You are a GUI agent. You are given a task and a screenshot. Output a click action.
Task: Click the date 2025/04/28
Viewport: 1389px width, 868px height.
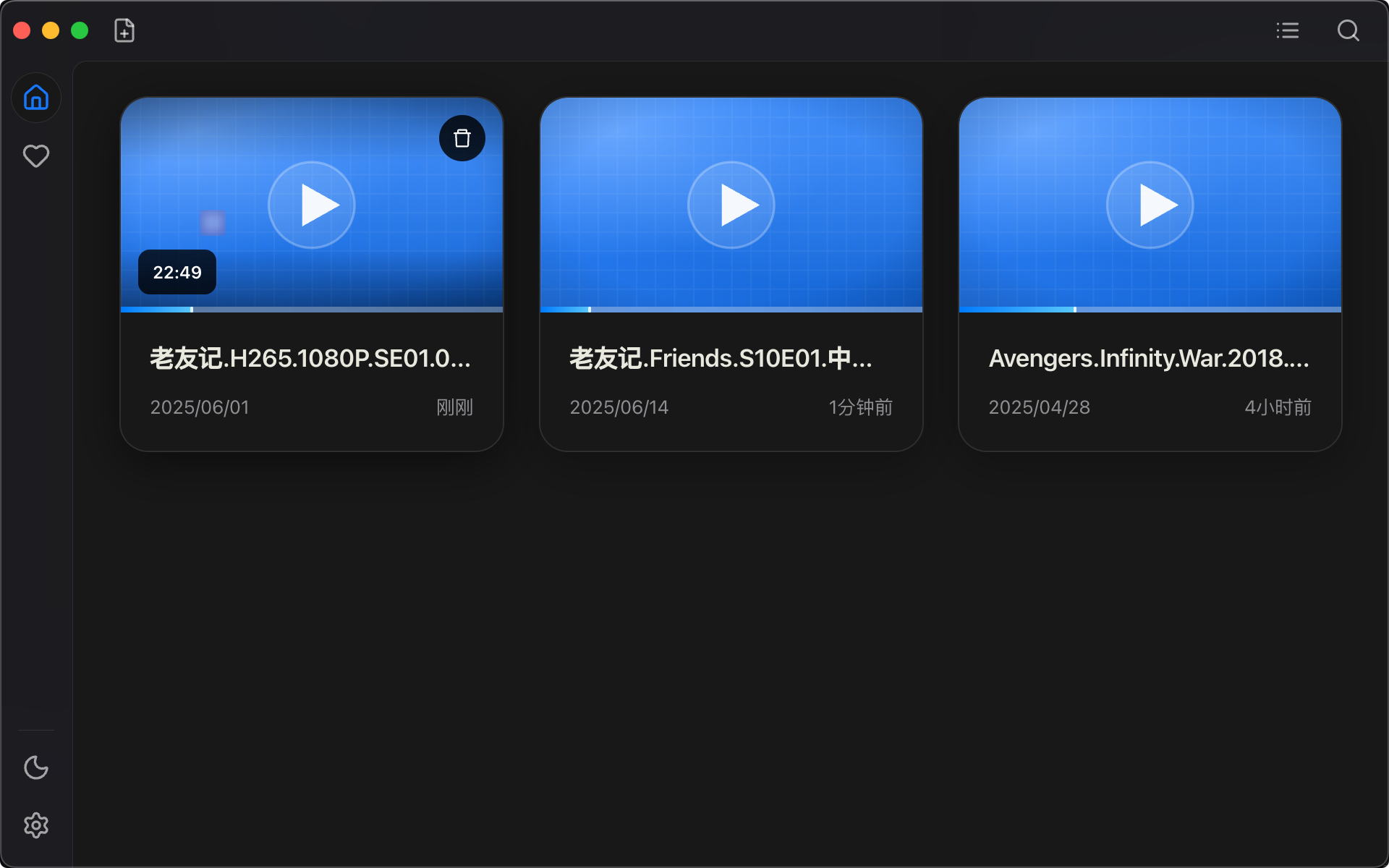coord(1040,407)
